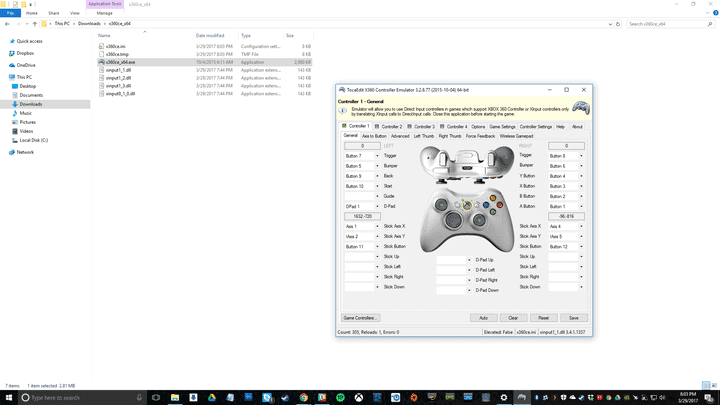The image size is (720, 405).
Task: Switch Explorer to details view icon
Action: click(x=705, y=385)
